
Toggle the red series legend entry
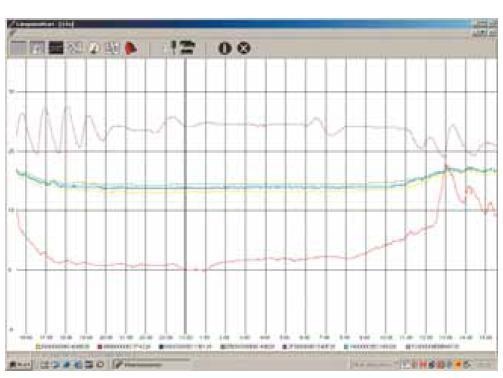(124, 347)
